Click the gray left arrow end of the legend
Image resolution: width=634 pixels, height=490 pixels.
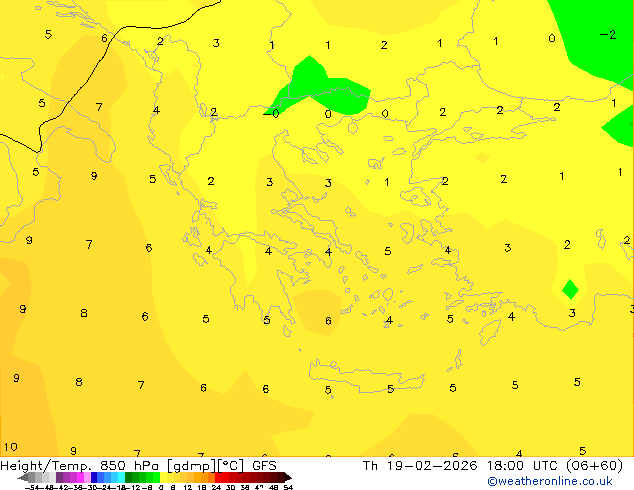coord(23,478)
